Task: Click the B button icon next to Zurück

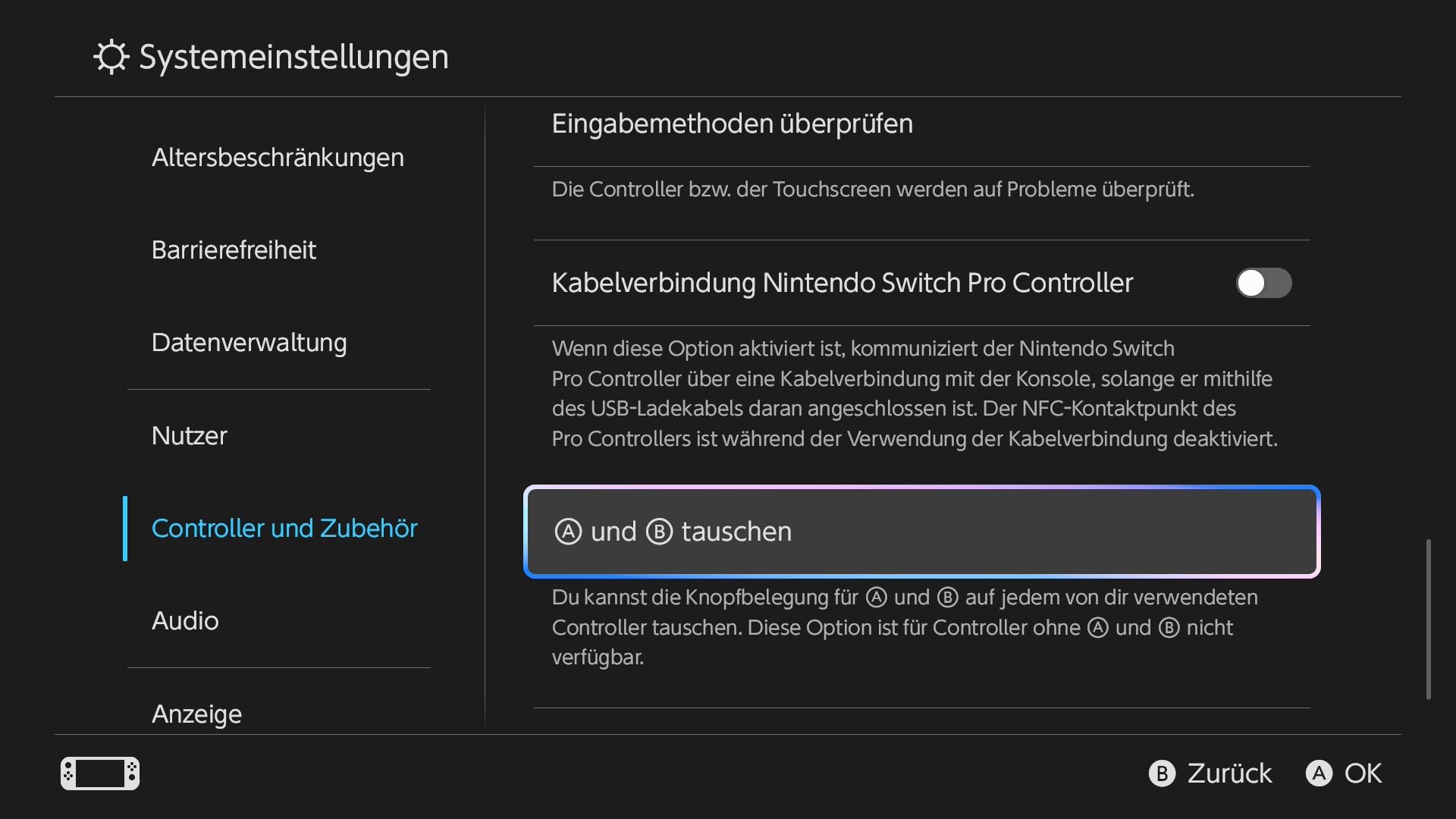Action: (x=1161, y=773)
